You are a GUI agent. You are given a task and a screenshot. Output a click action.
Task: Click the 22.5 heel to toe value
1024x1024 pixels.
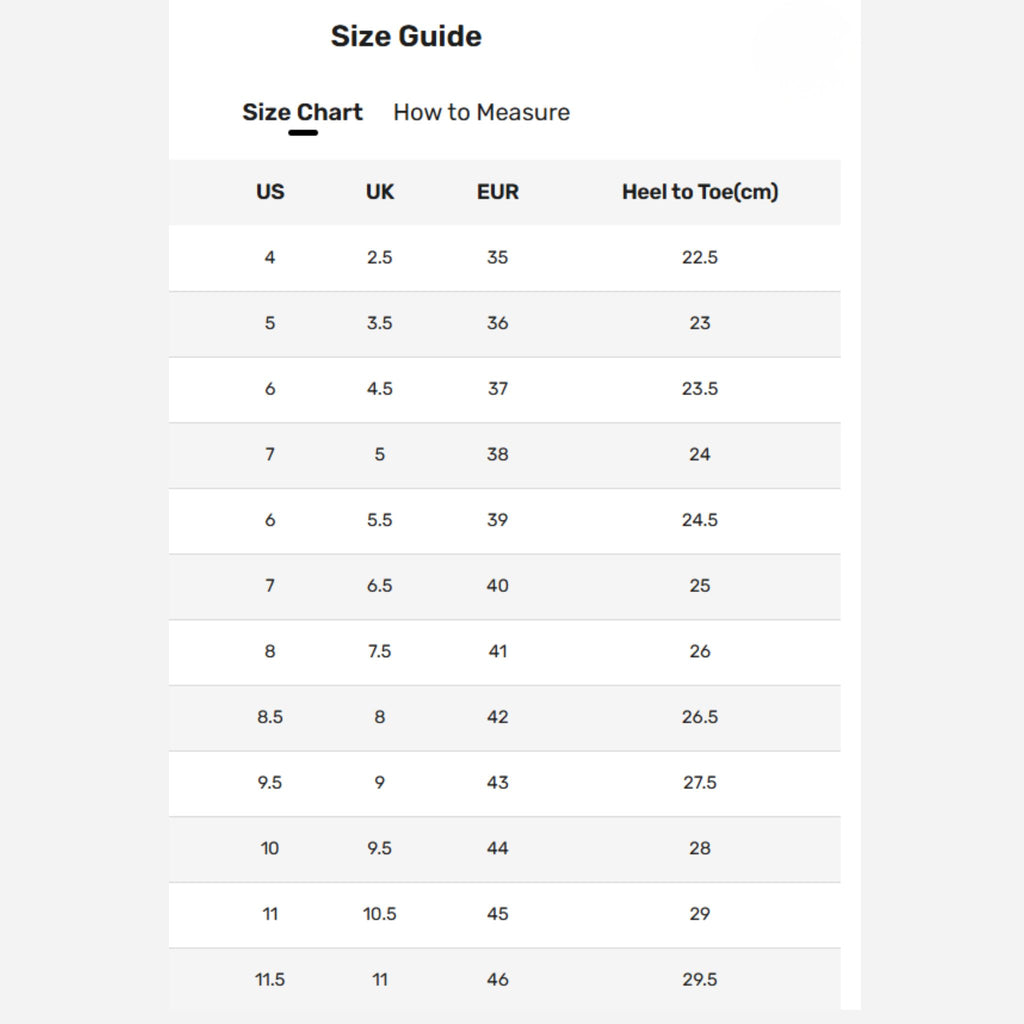700,257
